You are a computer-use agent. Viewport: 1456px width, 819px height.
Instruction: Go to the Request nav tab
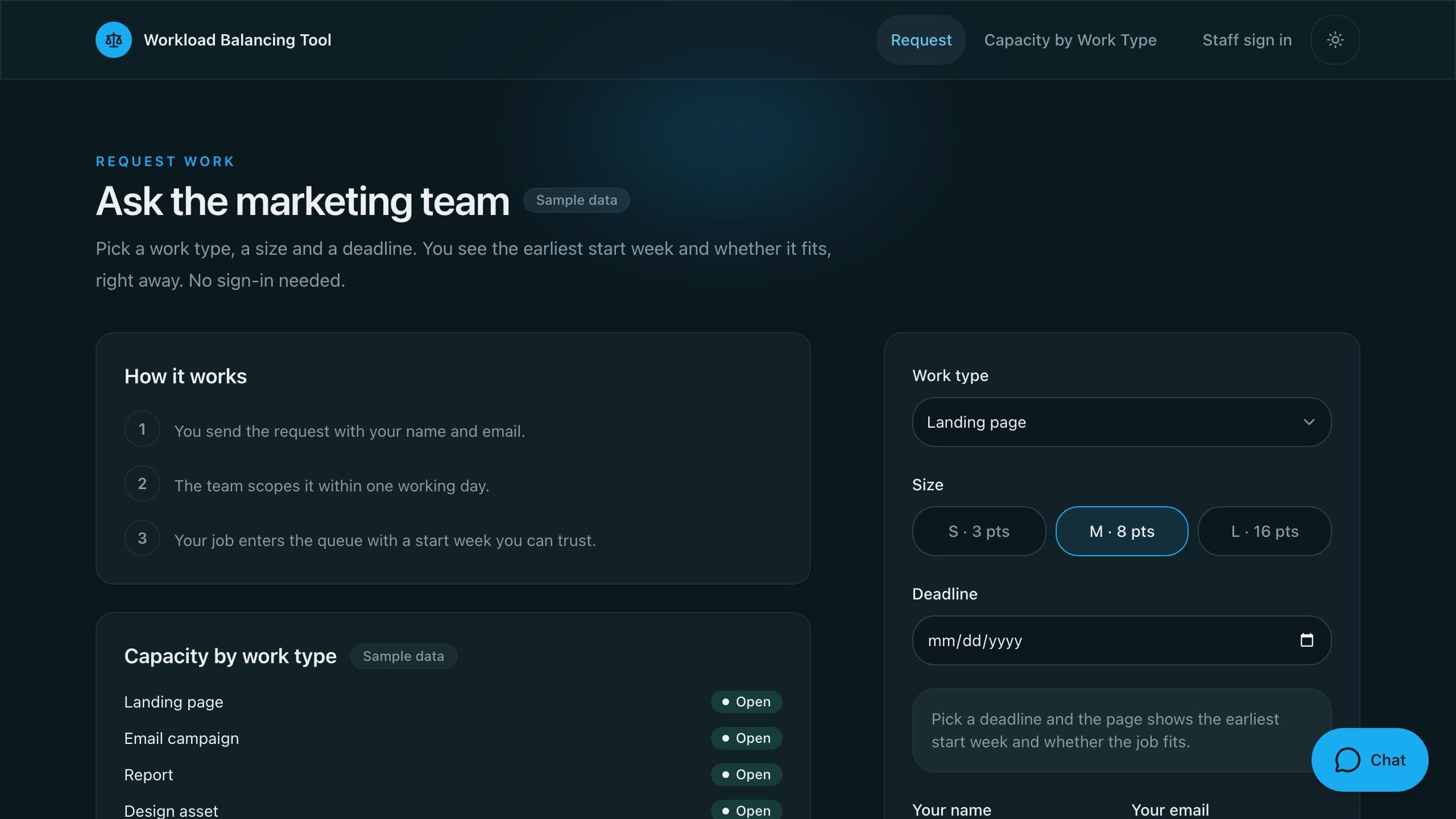[921, 40]
